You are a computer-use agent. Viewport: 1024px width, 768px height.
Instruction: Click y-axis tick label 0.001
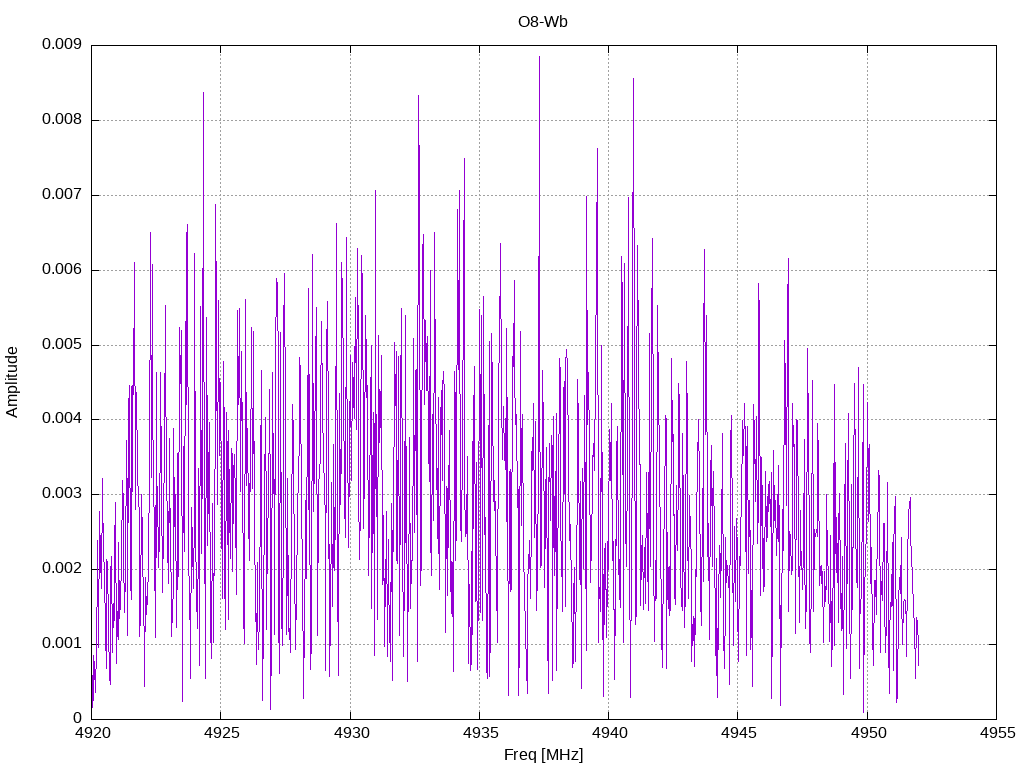(62, 643)
